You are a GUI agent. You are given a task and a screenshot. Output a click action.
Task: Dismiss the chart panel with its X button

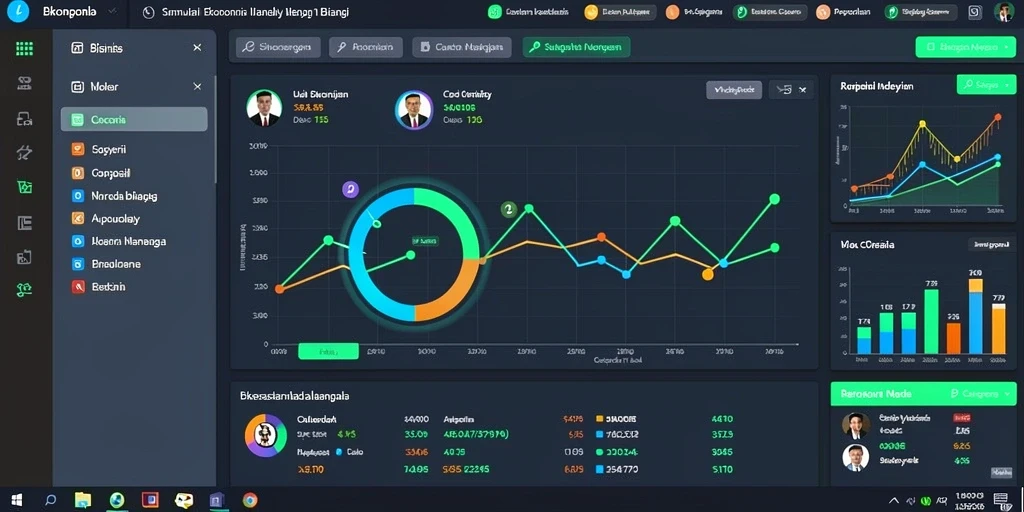click(x=803, y=90)
